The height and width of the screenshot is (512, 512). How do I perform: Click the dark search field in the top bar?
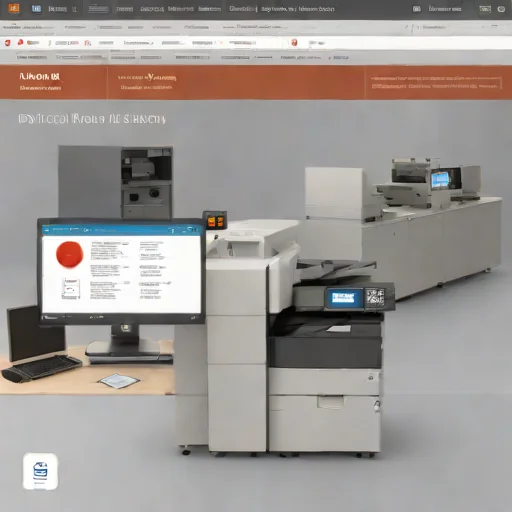(98, 9)
